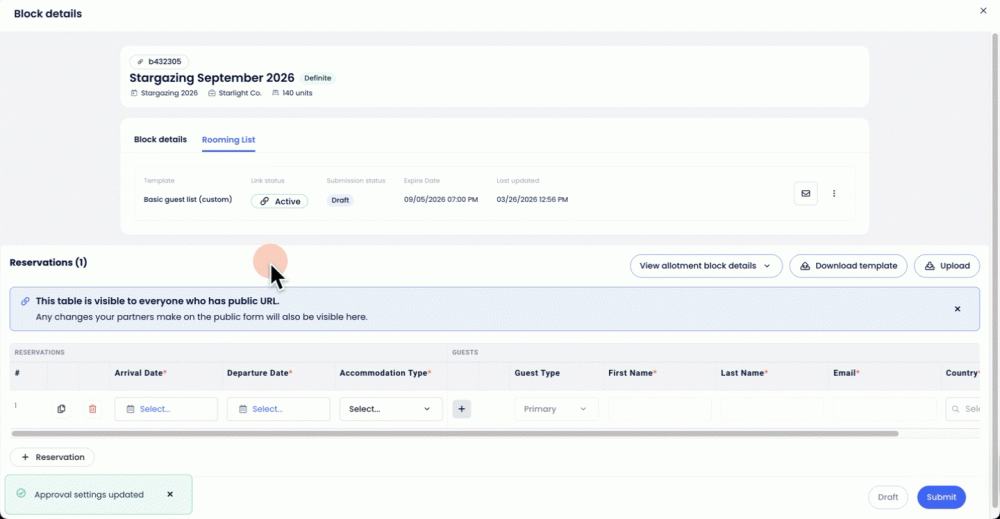Click the Email input field
Image resolution: width=1000 pixels, height=519 pixels.
(x=885, y=409)
